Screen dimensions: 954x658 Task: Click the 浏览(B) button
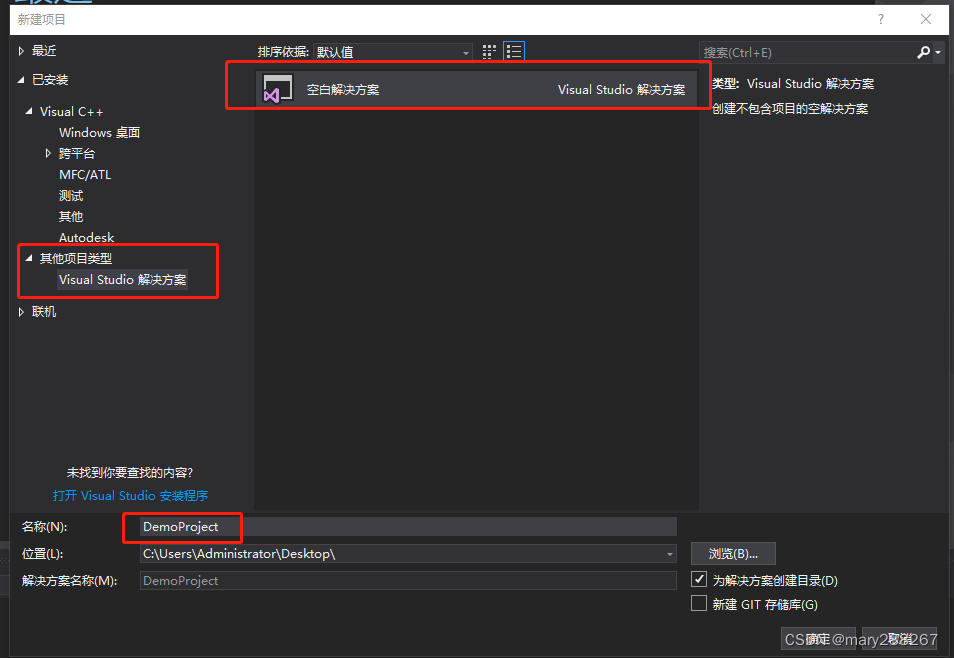pos(733,553)
